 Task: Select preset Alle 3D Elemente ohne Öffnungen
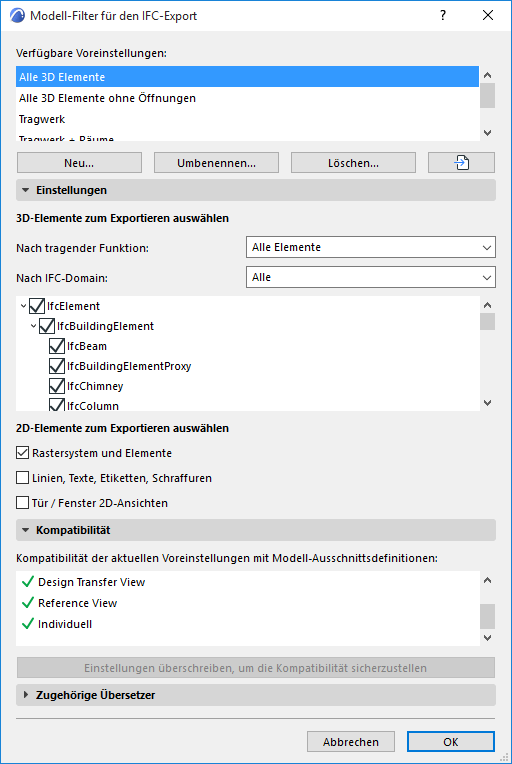(x=247, y=98)
